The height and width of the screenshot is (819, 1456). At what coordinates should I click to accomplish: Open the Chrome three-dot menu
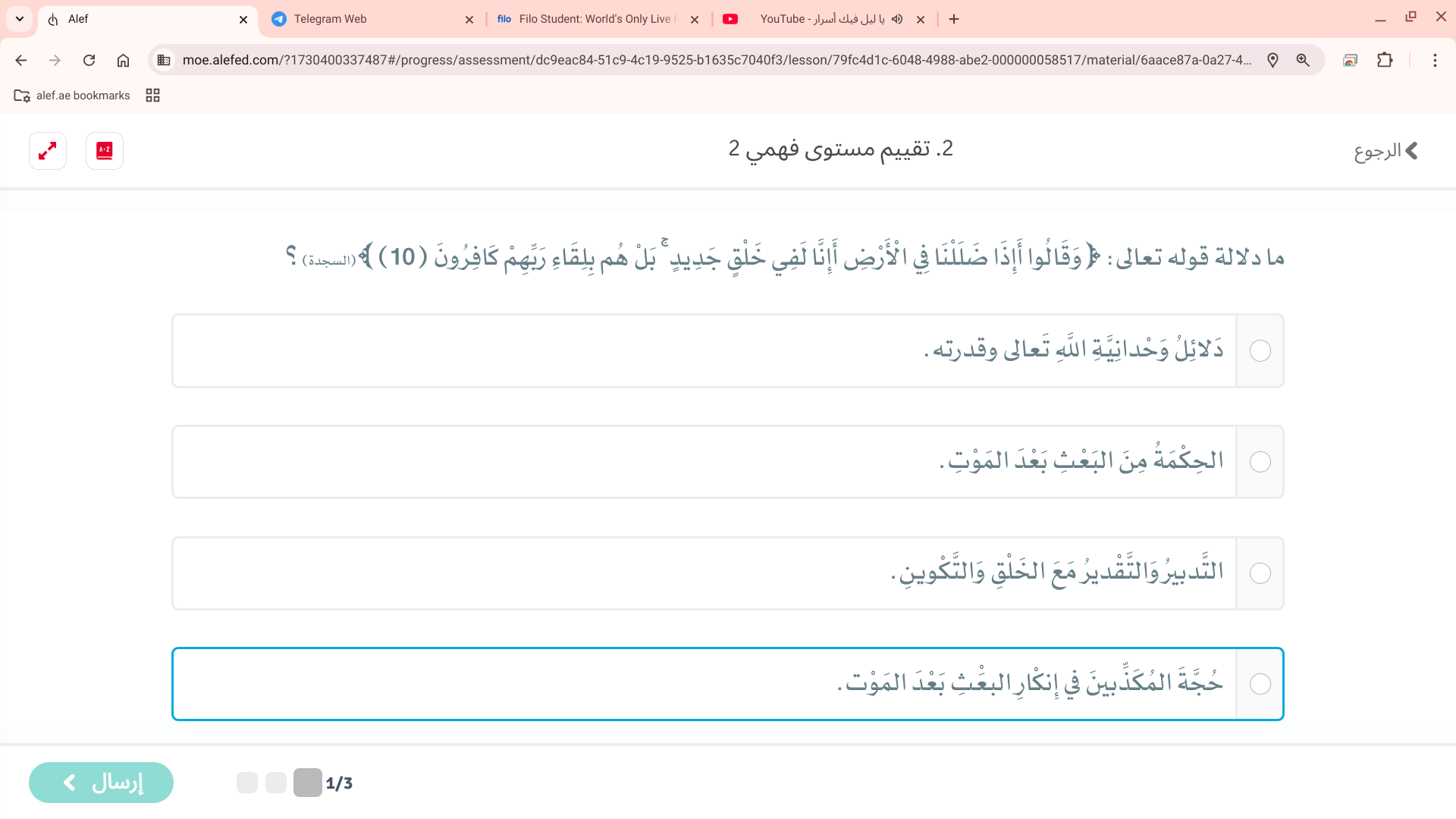point(1434,60)
